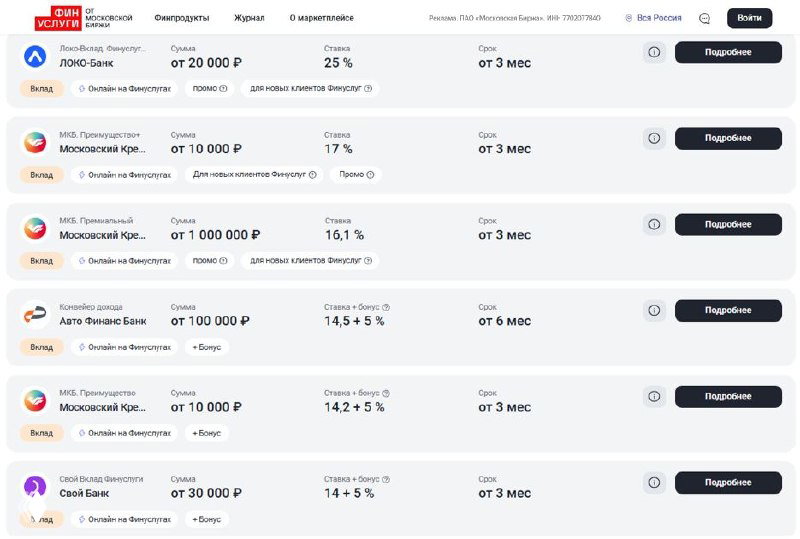Open the Финпродукты menu
Image resolution: width=800 pixels, height=539 pixels.
click(182, 18)
